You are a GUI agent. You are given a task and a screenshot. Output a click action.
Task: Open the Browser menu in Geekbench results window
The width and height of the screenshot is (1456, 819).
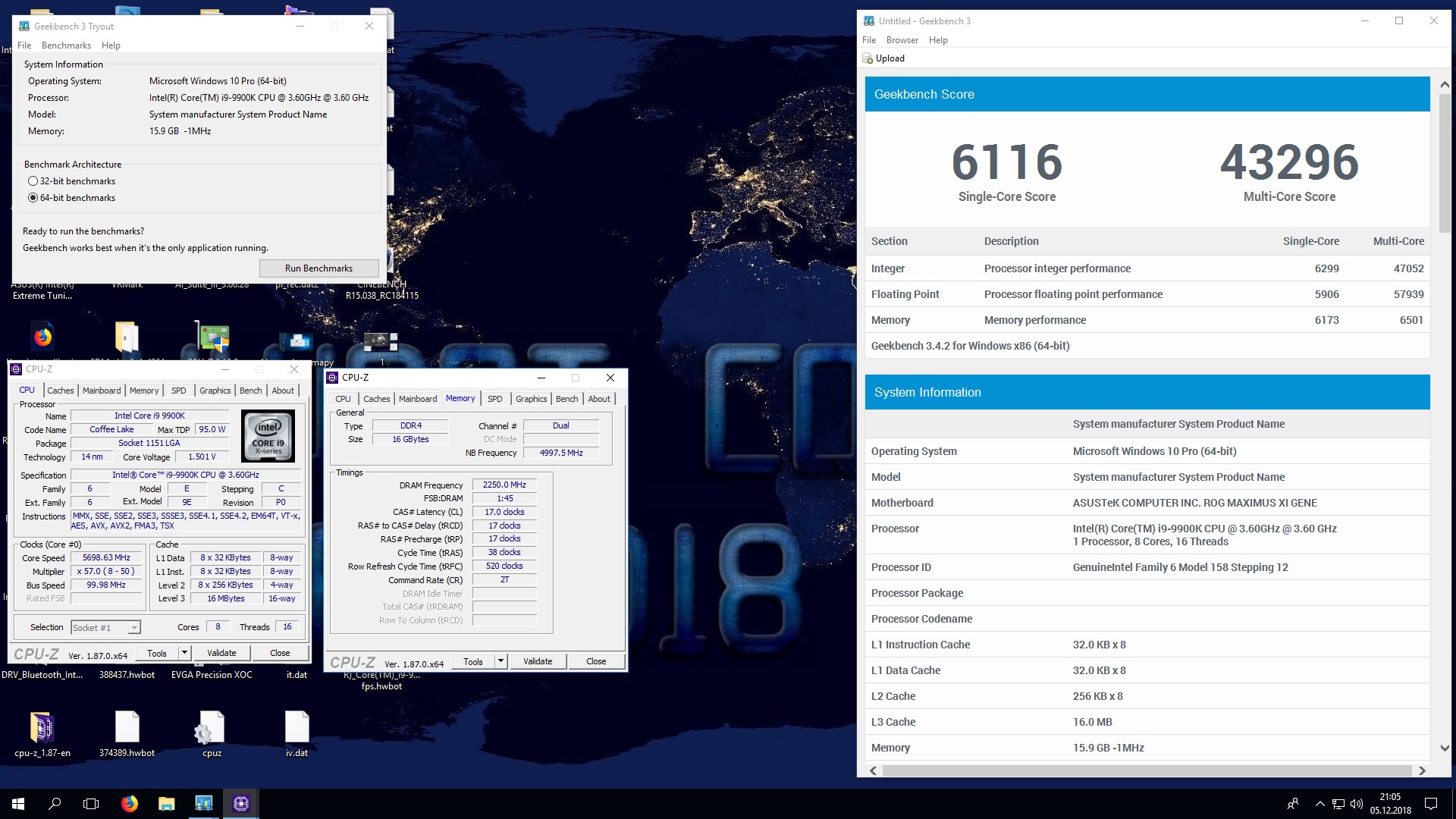tap(902, 40)
